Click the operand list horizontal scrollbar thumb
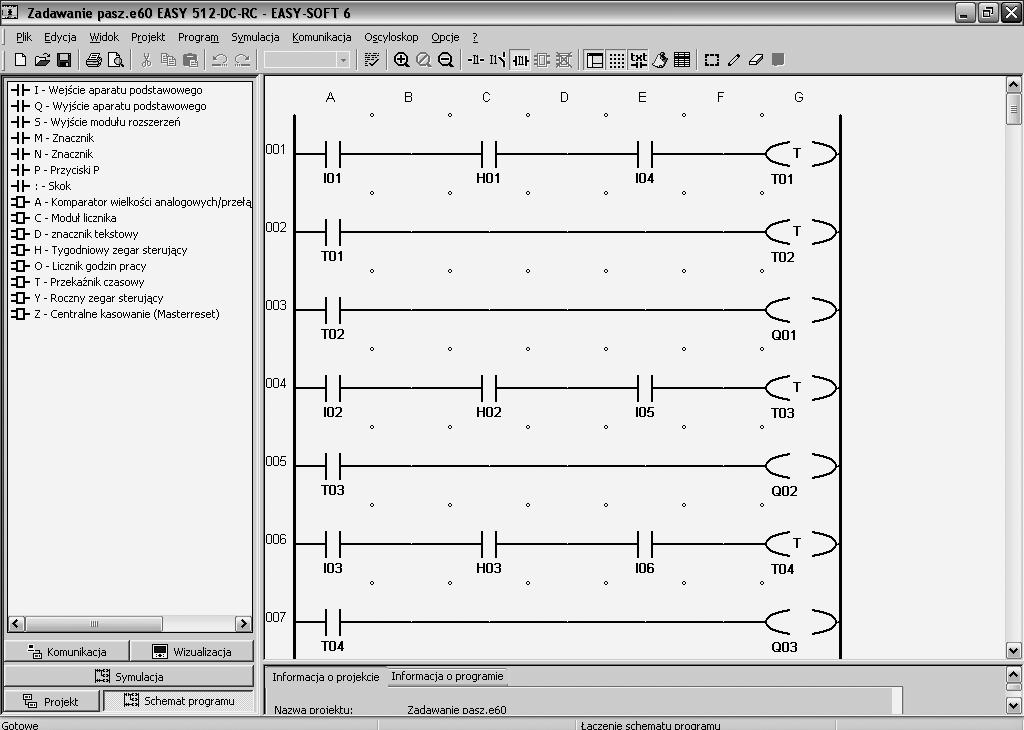The width and height of the screenshot is (1024, 730). pyautogui.click(x=94, y=624)
